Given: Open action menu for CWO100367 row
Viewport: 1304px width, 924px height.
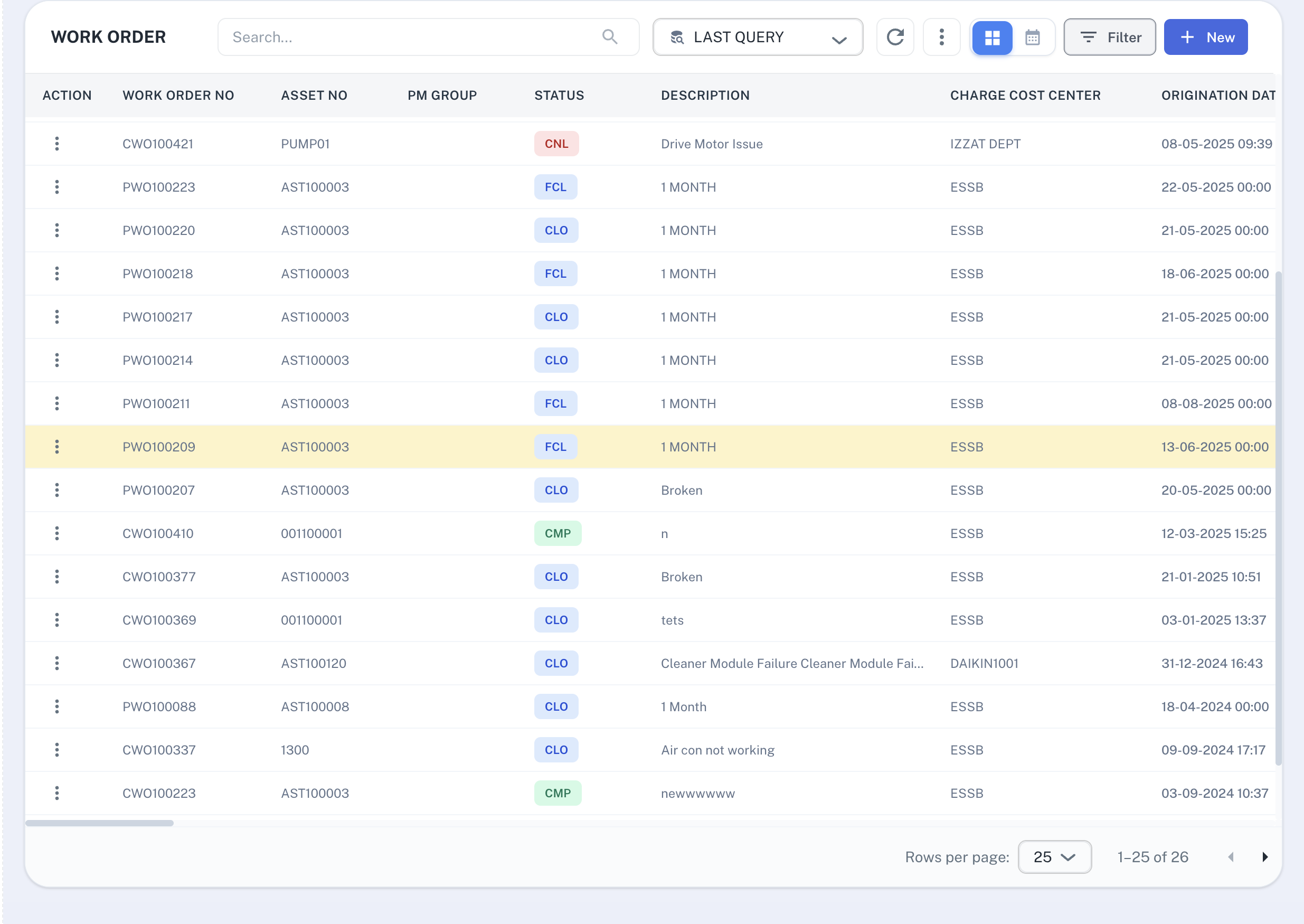Looking at the screenshot, I should tap(57, 663).
